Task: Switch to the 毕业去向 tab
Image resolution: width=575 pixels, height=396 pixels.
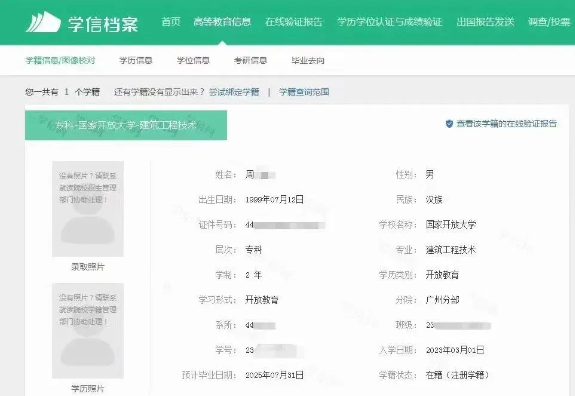Action: click(308, 60)
